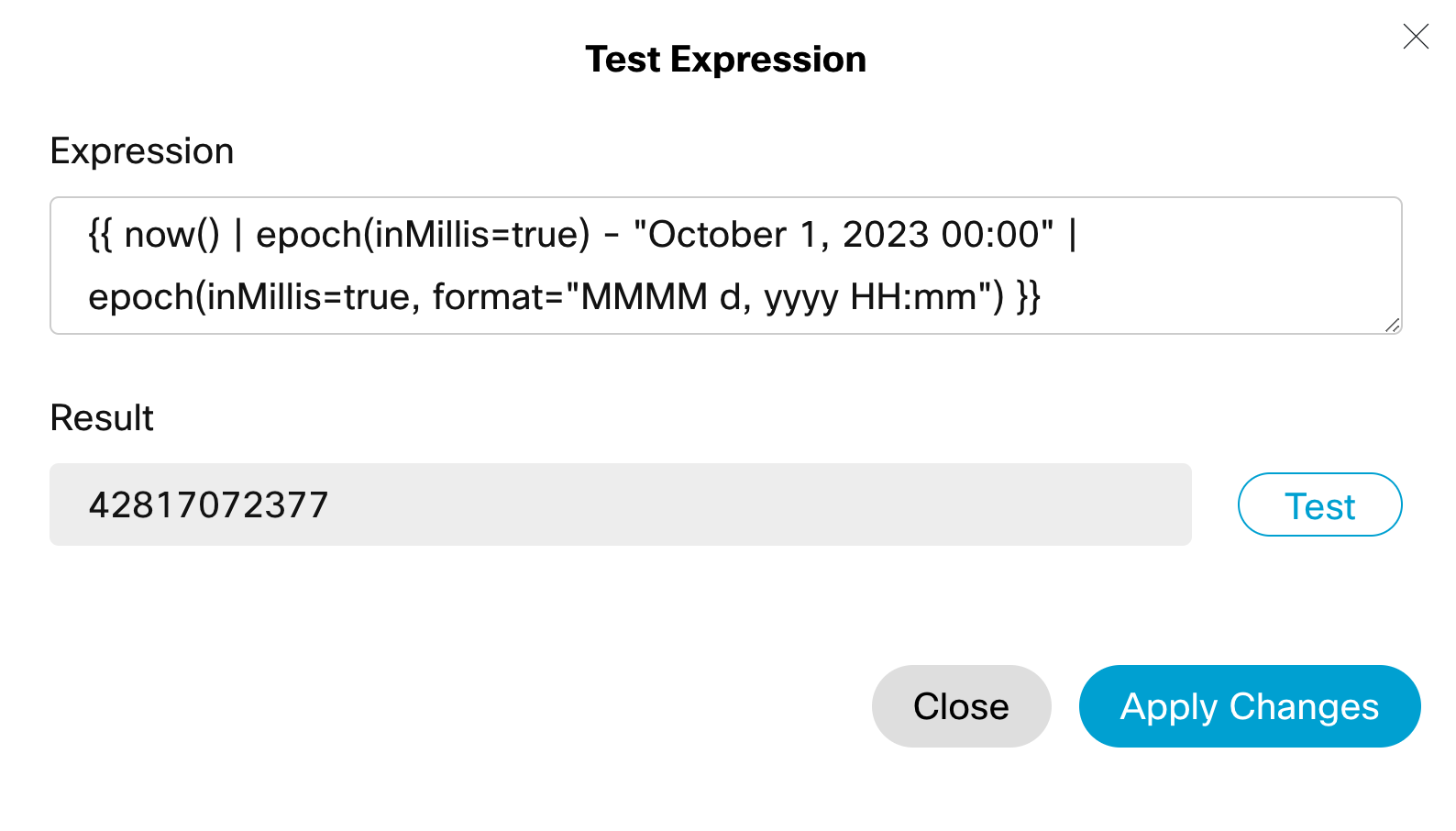Place cursor at the closing }} braces

1028,297
